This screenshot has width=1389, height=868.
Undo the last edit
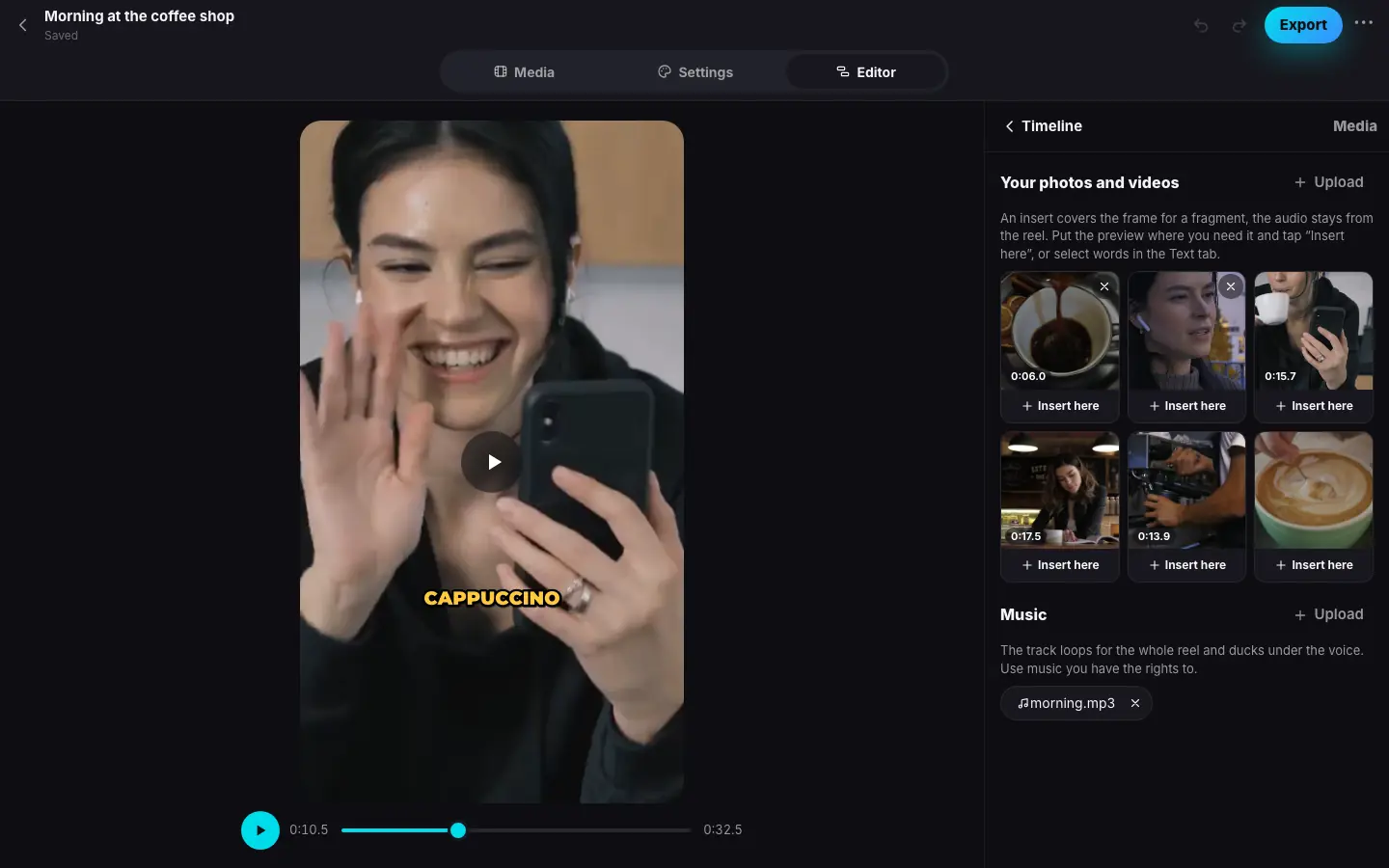1201,25
